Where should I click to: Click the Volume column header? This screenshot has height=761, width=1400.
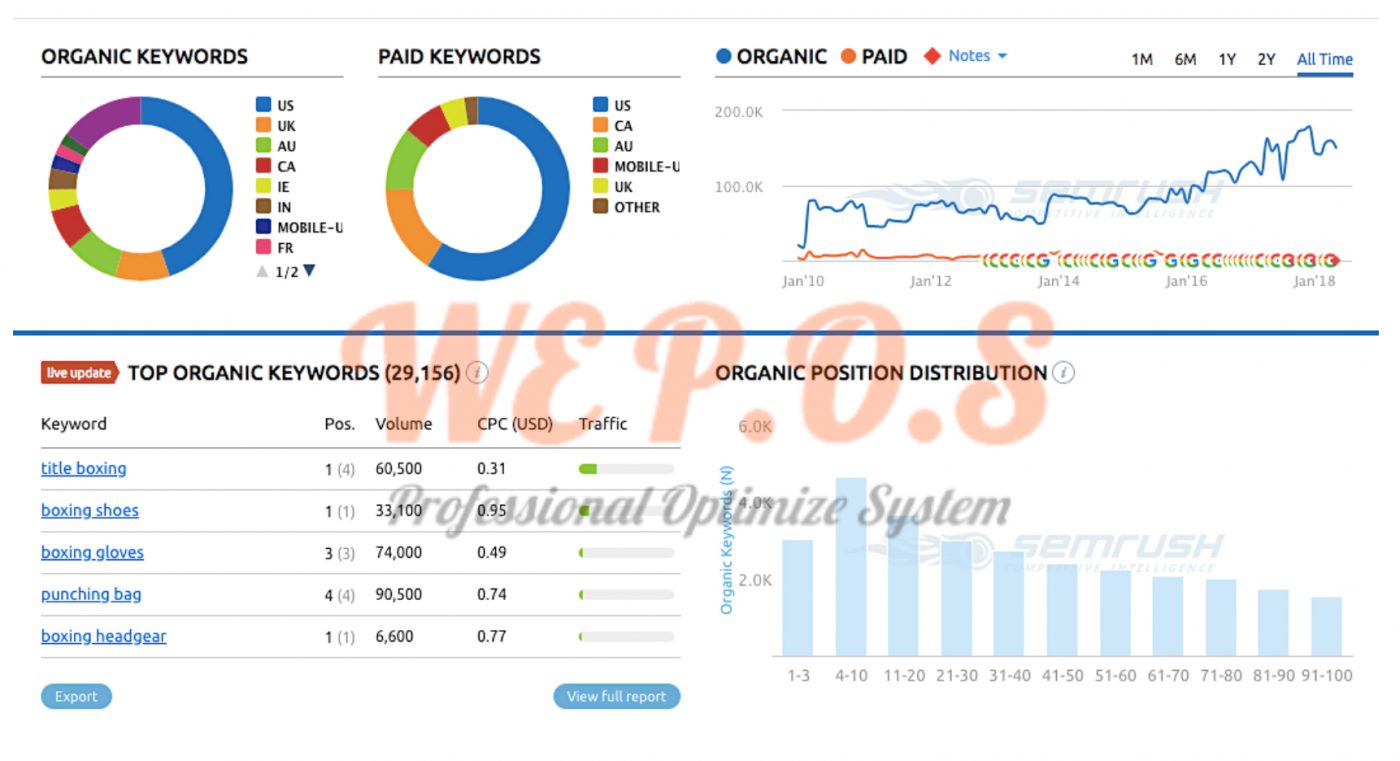[404, 424]
